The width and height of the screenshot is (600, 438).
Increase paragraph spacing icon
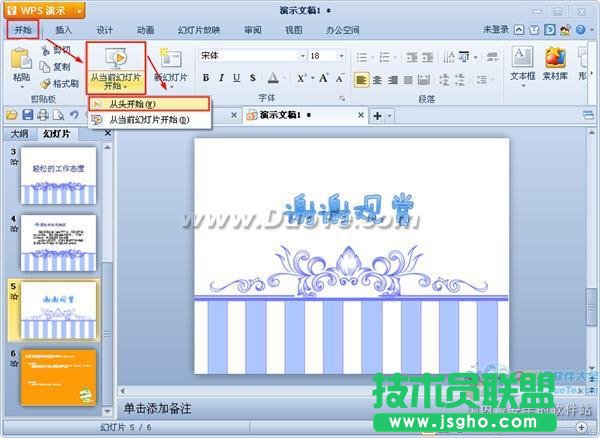click(444, 80)
